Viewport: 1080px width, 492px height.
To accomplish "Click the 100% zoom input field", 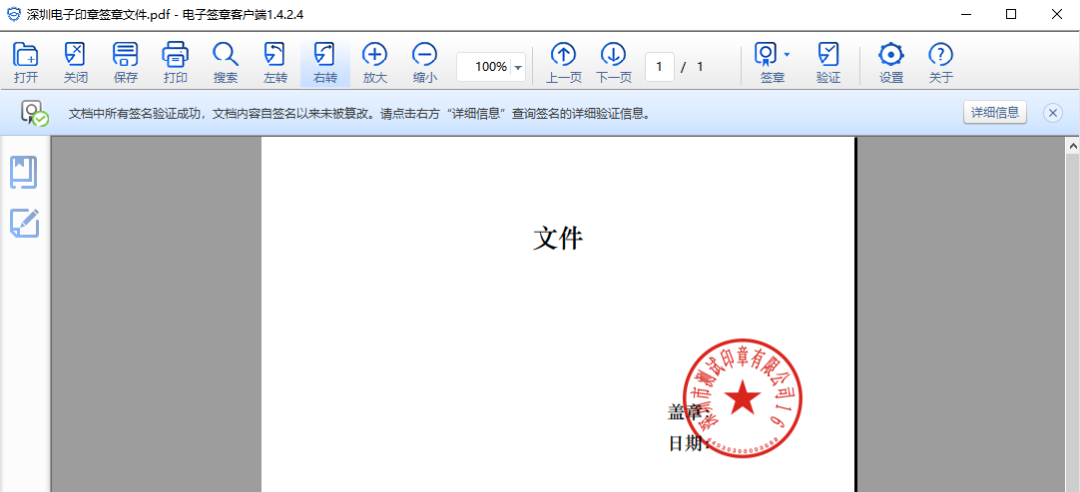I will pos(484,67).
